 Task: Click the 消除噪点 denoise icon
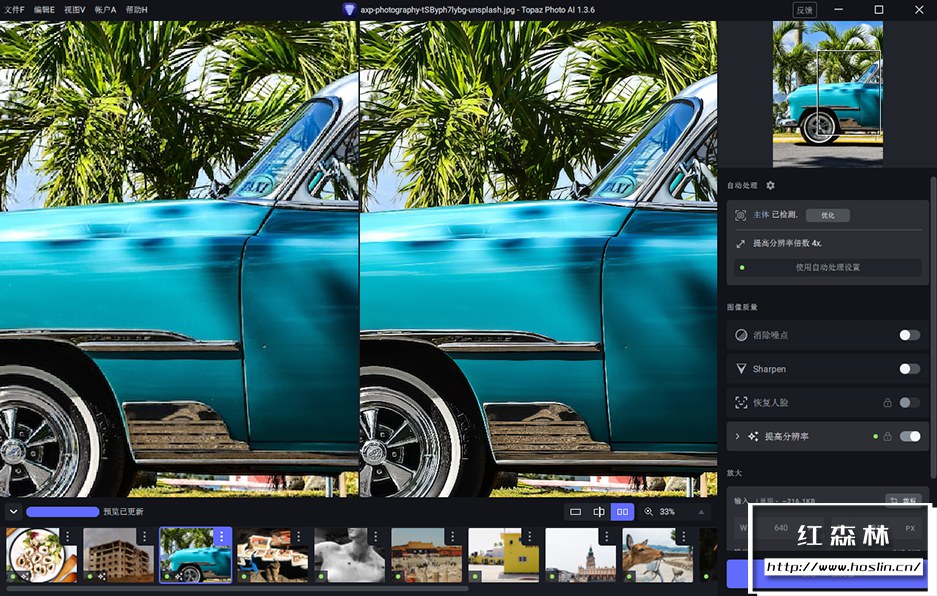pos(741,335)
